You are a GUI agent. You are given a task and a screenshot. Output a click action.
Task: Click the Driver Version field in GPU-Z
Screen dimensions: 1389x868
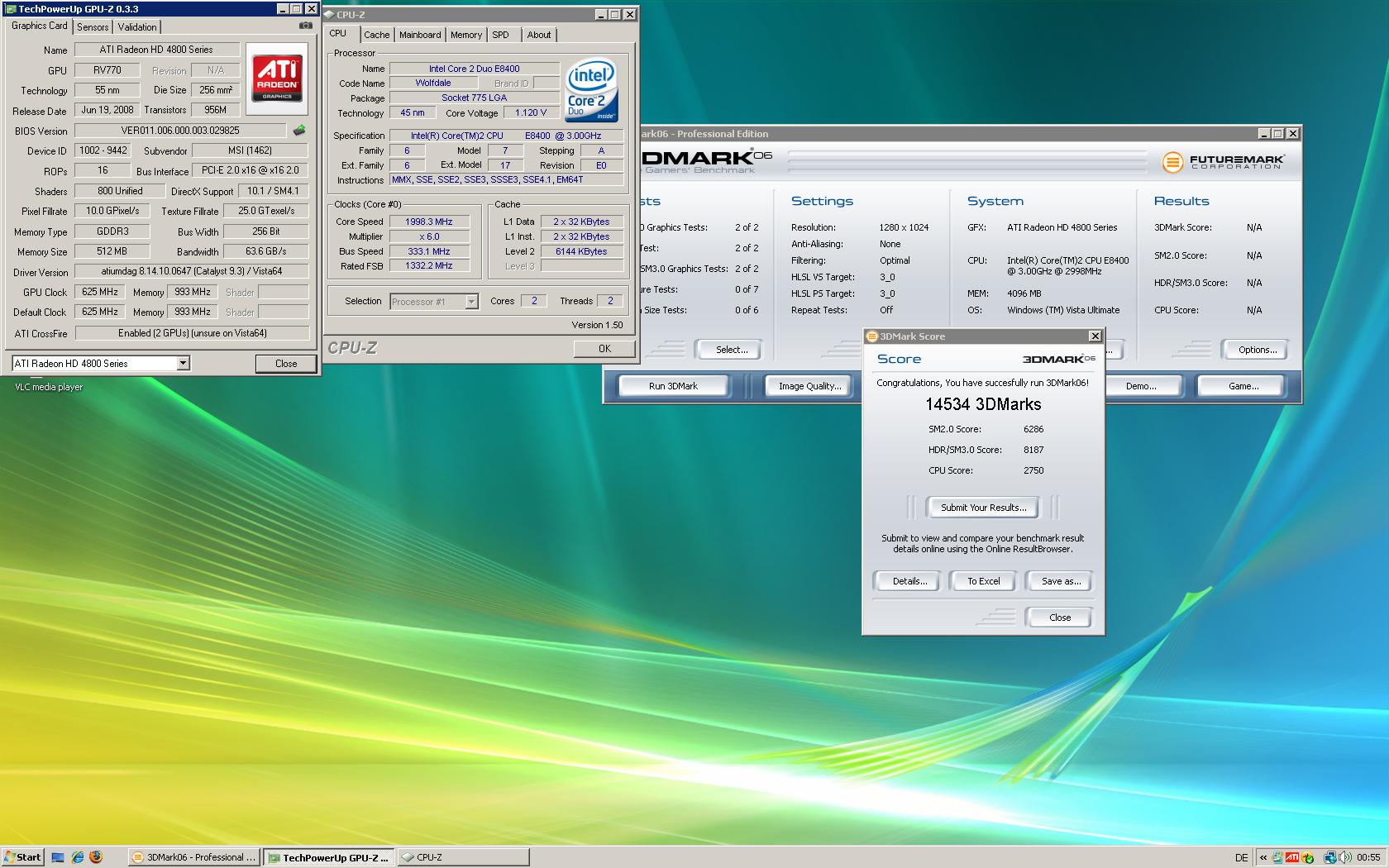192,271
